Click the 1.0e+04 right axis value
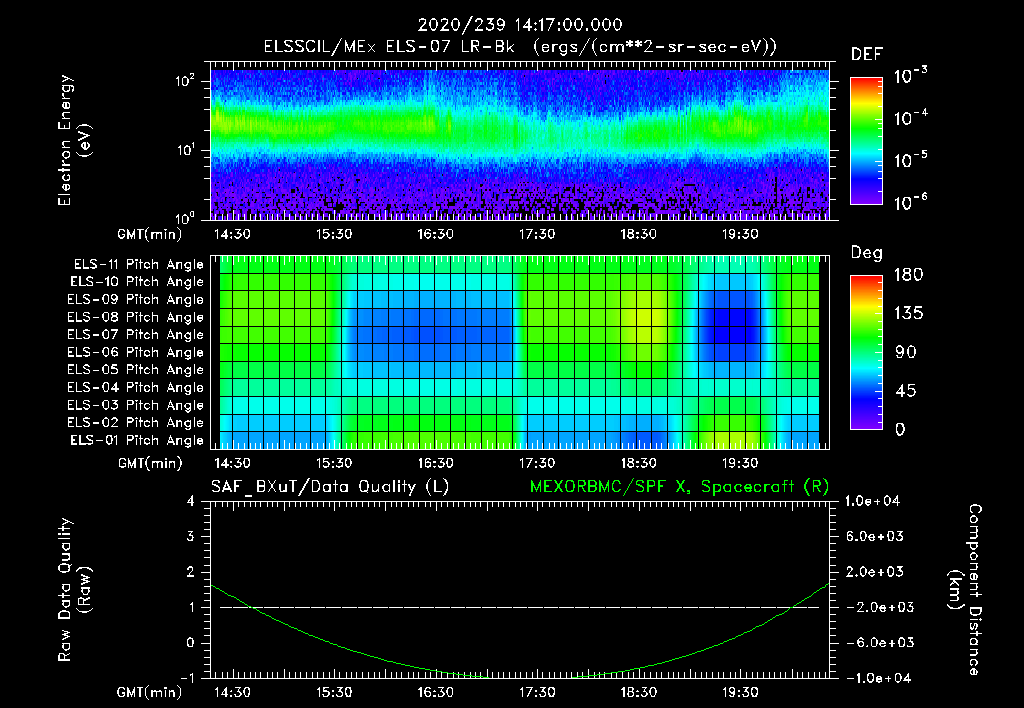This screenshot has height=708, width=1024. [872, 502]
